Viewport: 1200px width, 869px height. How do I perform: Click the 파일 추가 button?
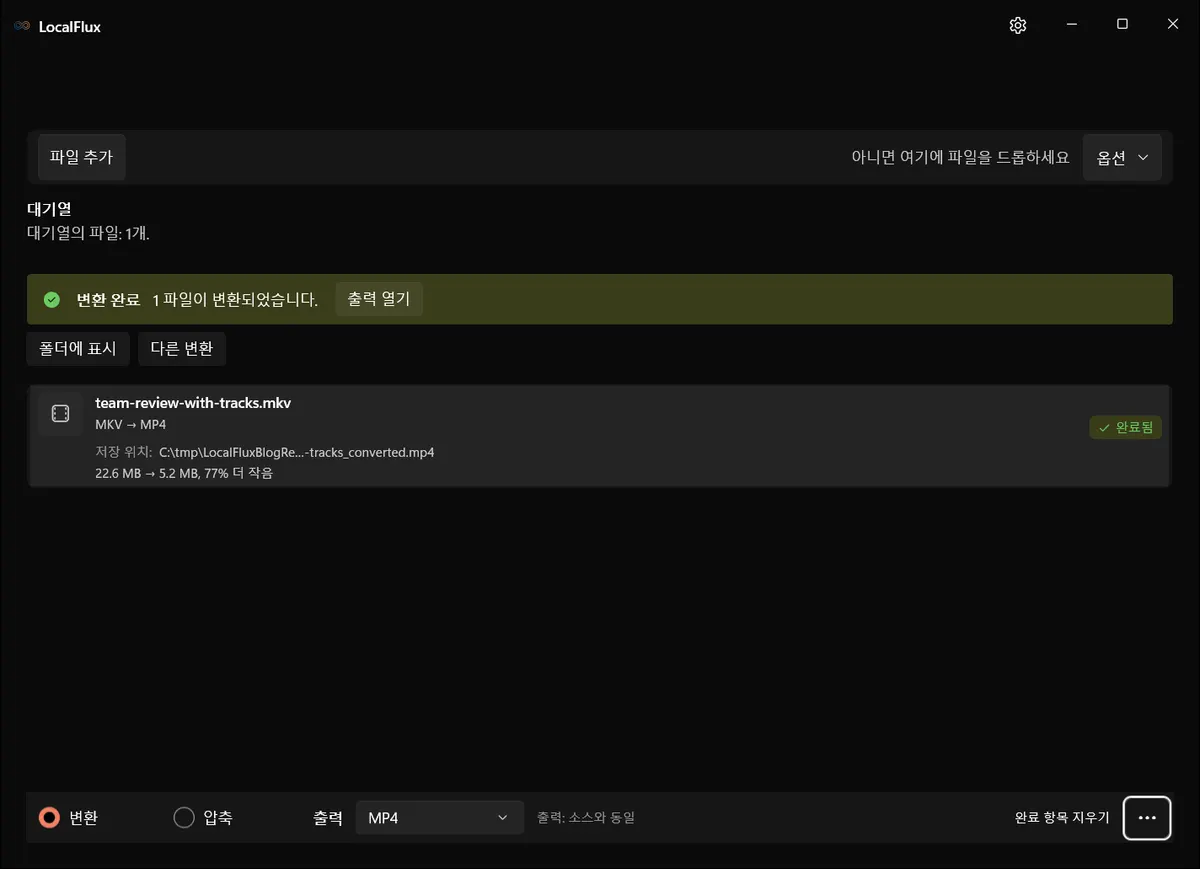click(82, 157)
